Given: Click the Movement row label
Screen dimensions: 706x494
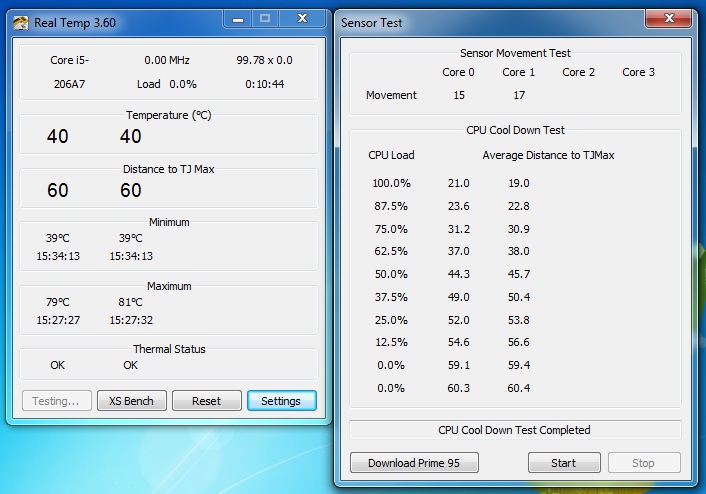Looking at the screenshot, I should pos(391,95).
